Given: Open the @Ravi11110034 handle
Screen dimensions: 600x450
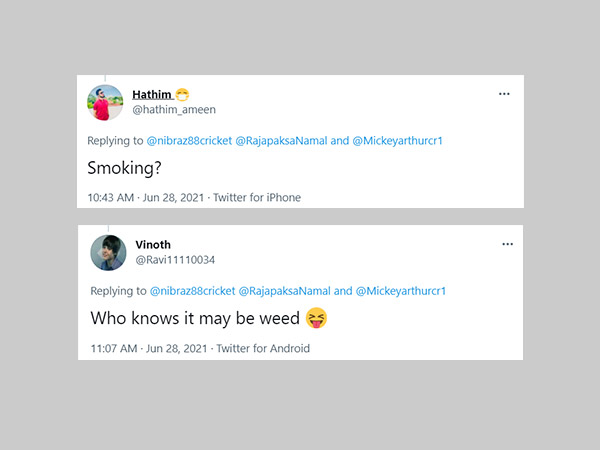Looking at the screenshot, I should tap(175, 260).
